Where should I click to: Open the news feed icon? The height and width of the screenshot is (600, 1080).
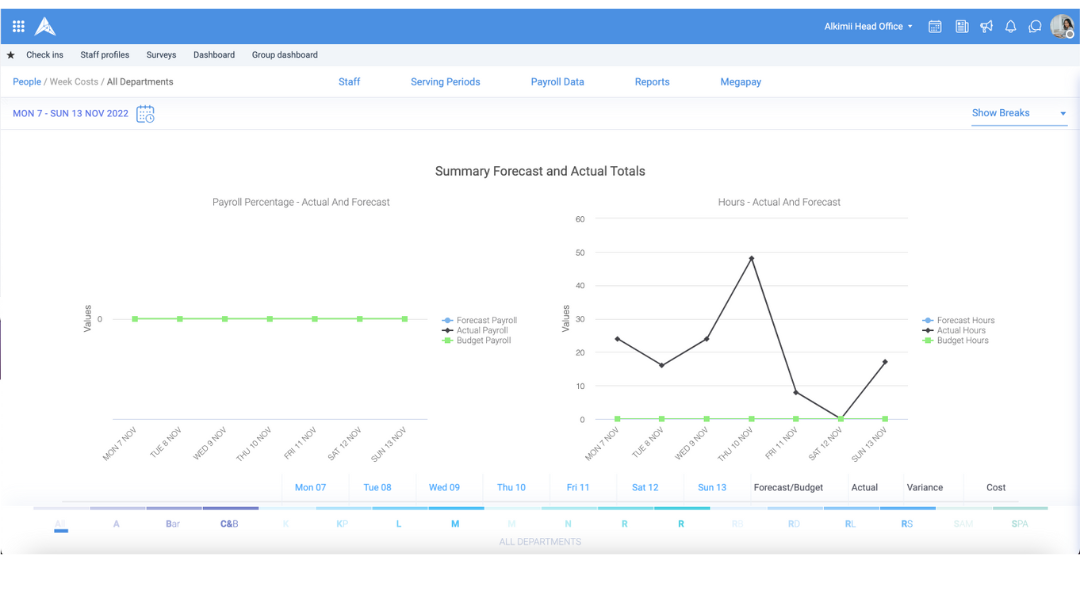coord(961,26)
